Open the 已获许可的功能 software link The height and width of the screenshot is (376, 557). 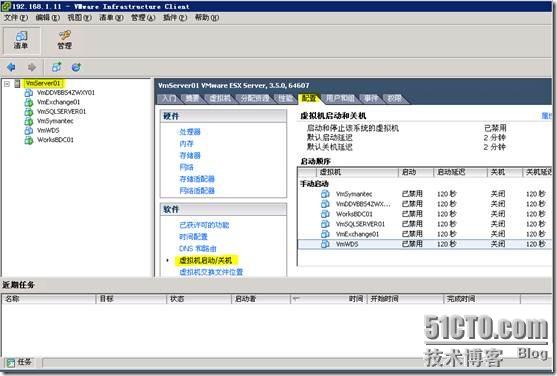(x=204, y=225)
